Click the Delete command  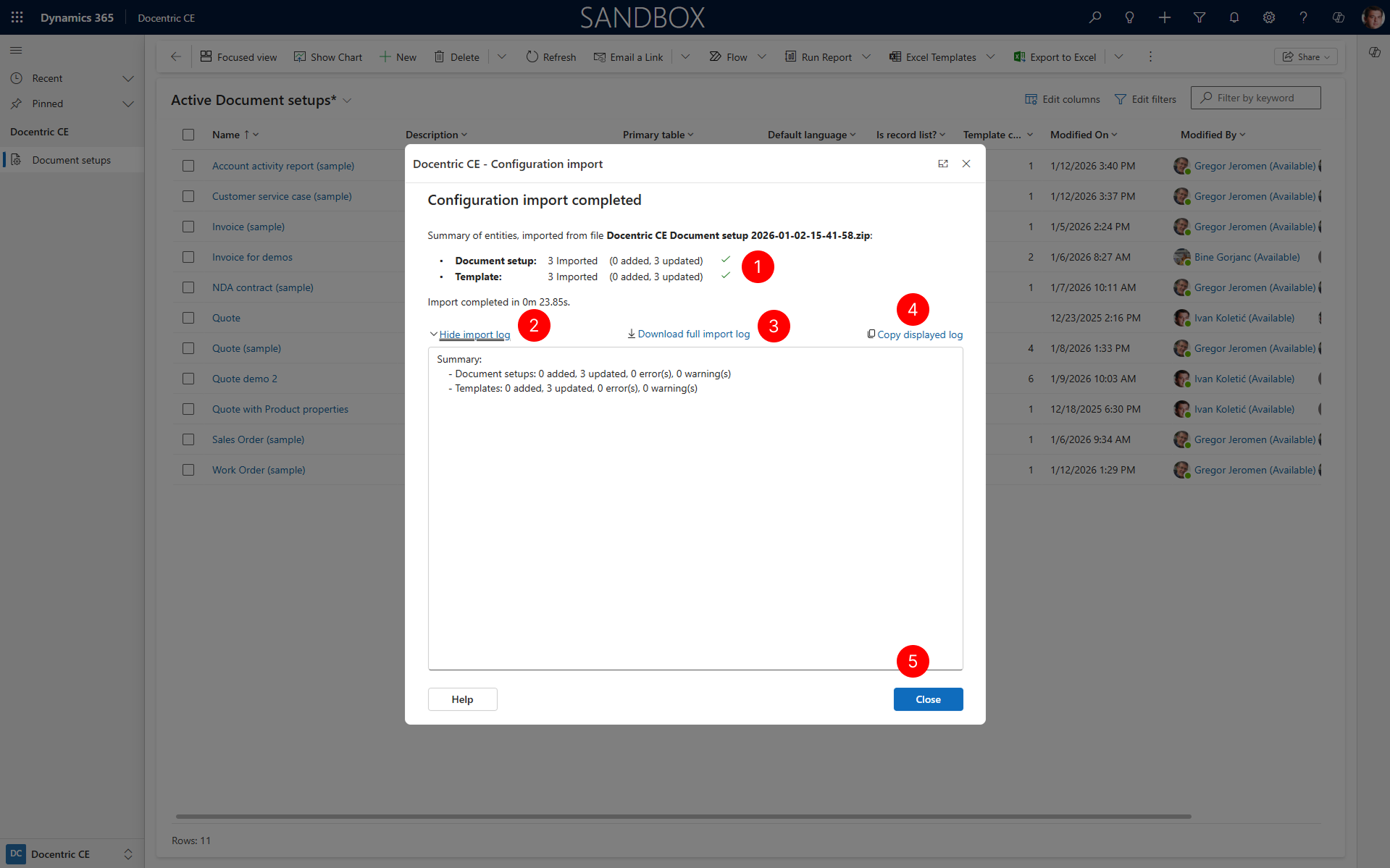pyautogui.click(x=457, y=56)
